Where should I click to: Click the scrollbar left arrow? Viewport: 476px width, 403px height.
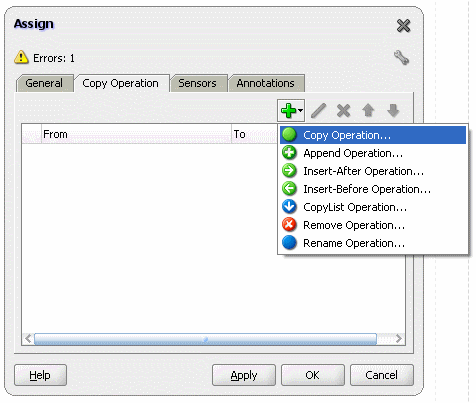(28, 339)
